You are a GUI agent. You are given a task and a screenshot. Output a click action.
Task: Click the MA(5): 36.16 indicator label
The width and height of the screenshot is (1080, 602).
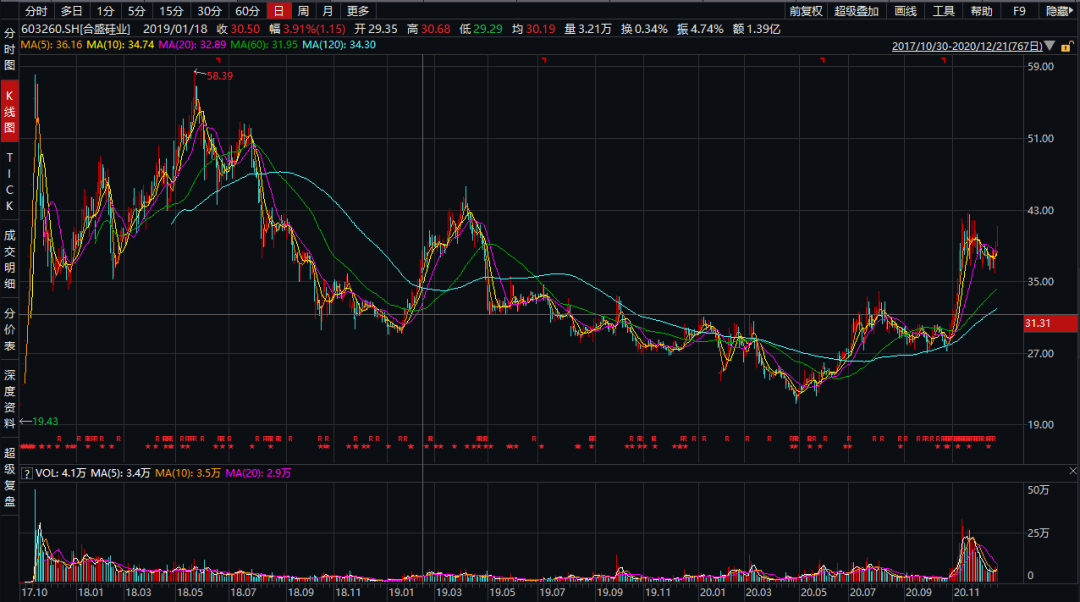(51, 45)
